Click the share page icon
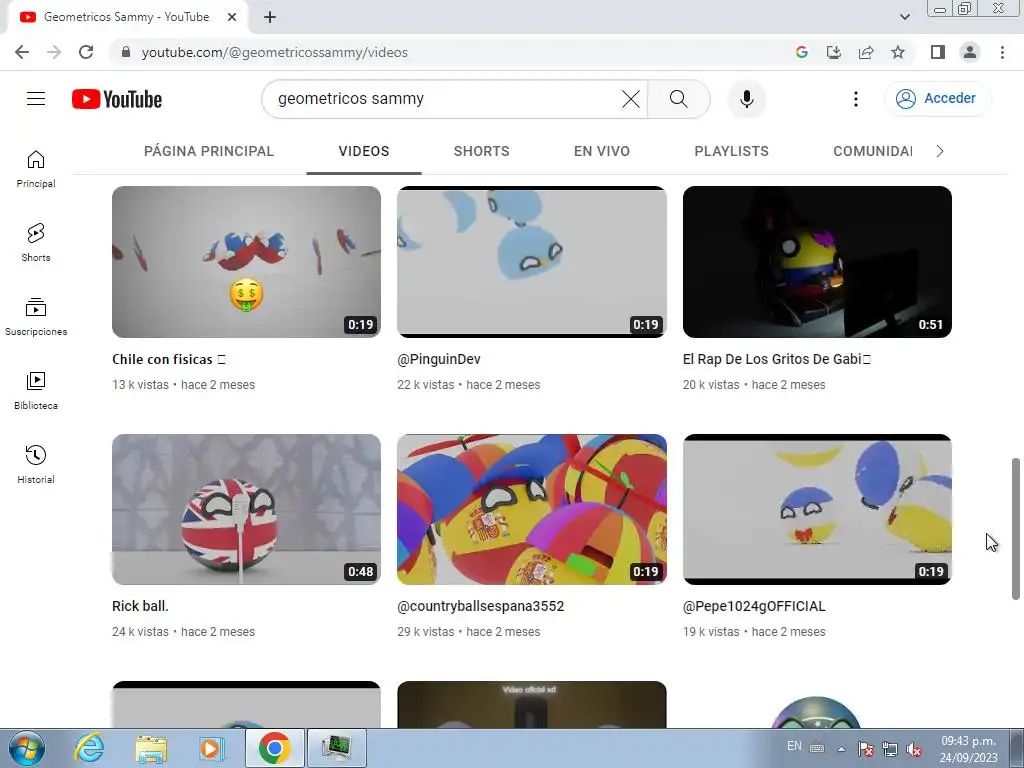 [866, 52]
